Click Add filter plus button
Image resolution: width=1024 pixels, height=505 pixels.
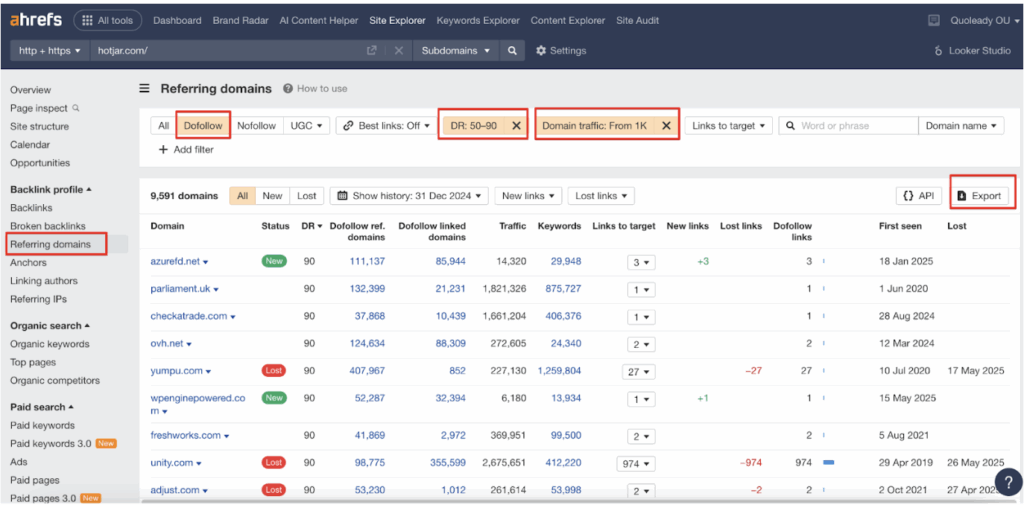coord(186,149)
